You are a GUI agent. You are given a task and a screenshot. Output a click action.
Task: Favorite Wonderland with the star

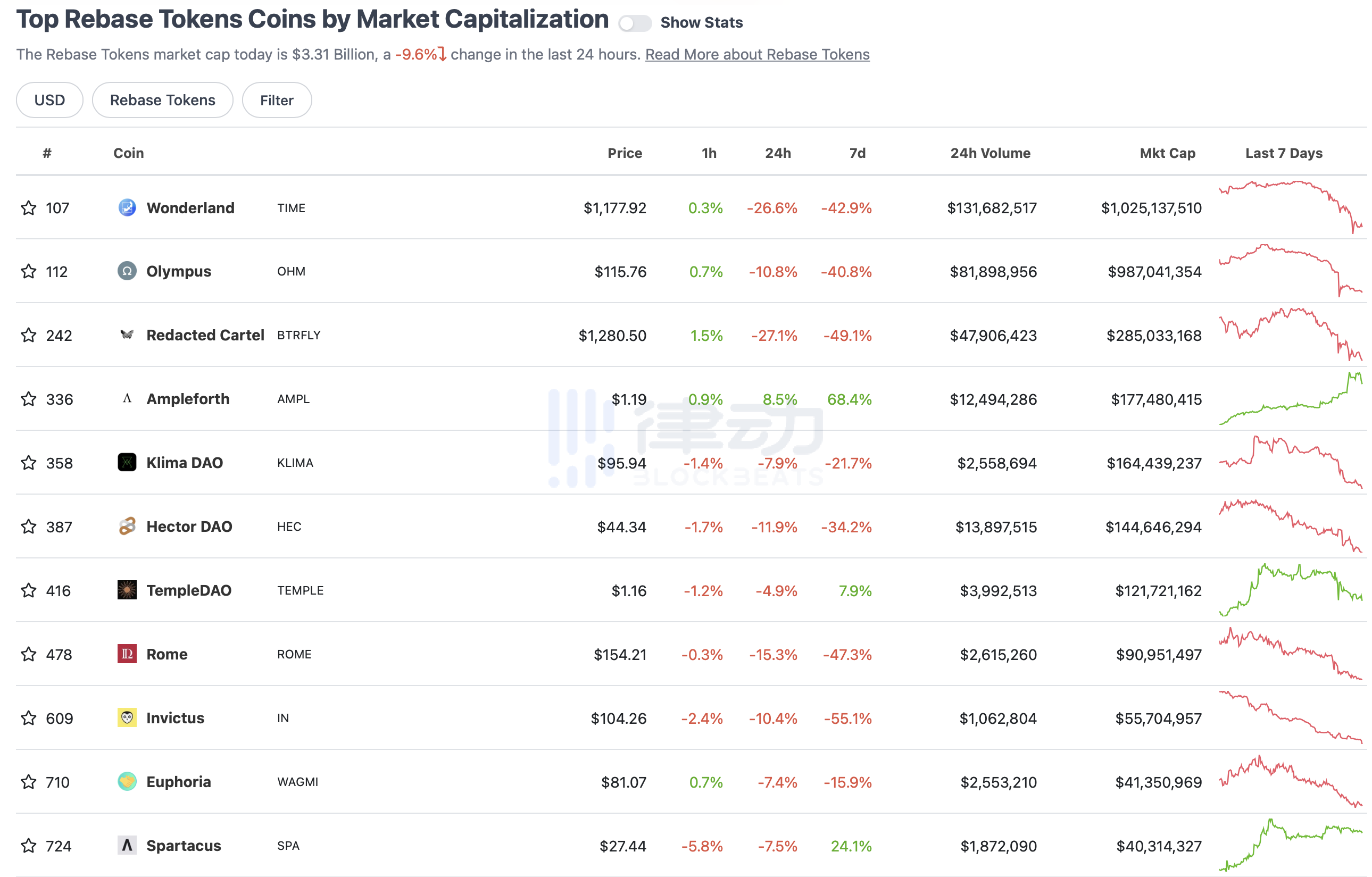pos(29,208)
